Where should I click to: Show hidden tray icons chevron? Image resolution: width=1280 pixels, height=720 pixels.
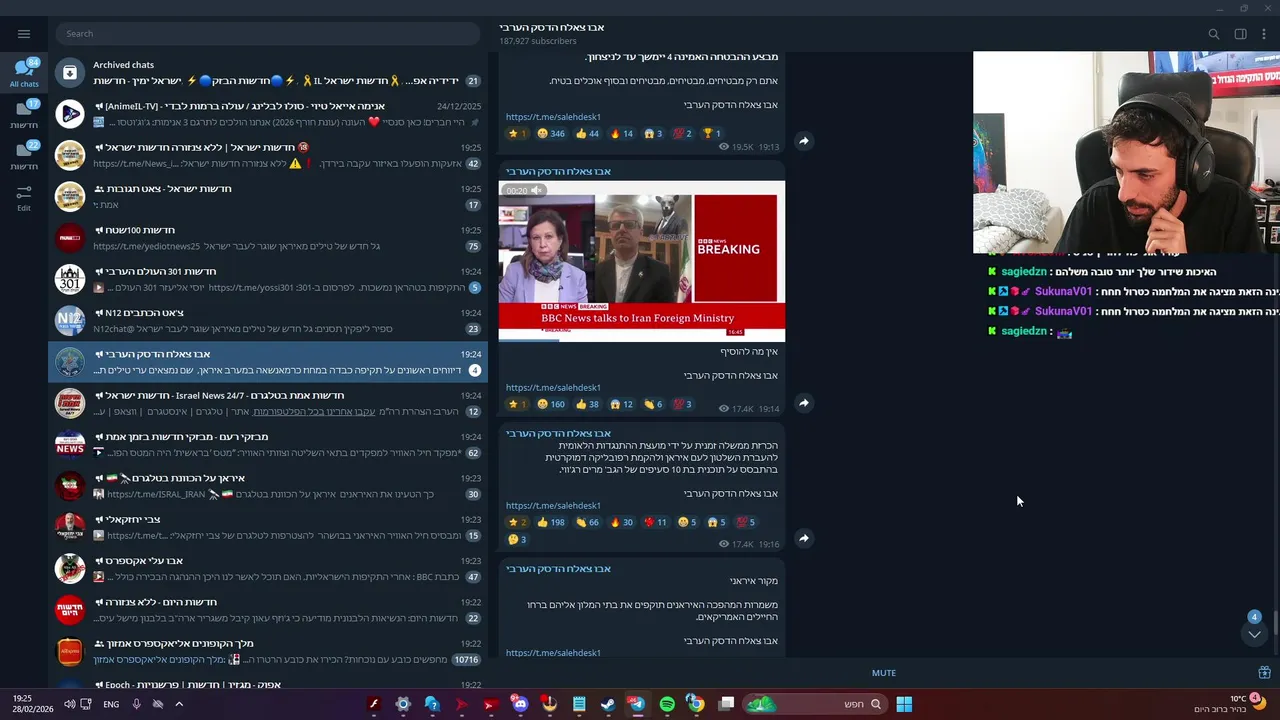point(179,704)
